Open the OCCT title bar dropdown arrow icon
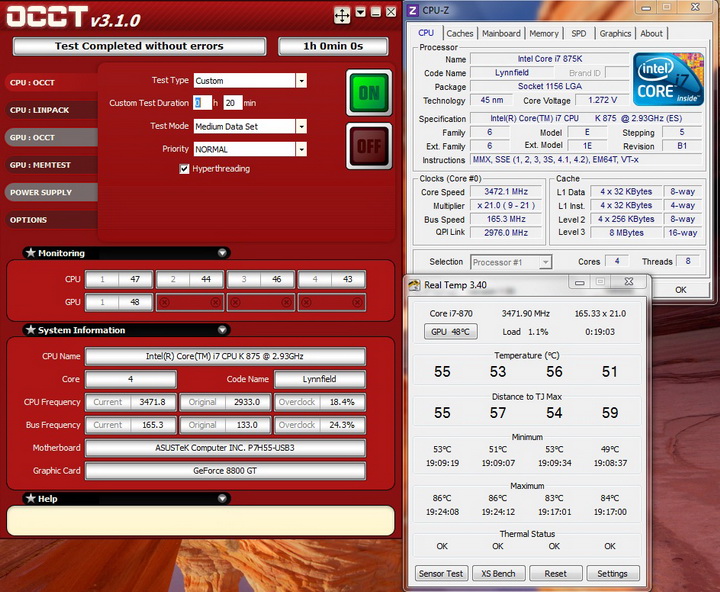The width and height of the screenshot is (720, 592). (361, 12)
